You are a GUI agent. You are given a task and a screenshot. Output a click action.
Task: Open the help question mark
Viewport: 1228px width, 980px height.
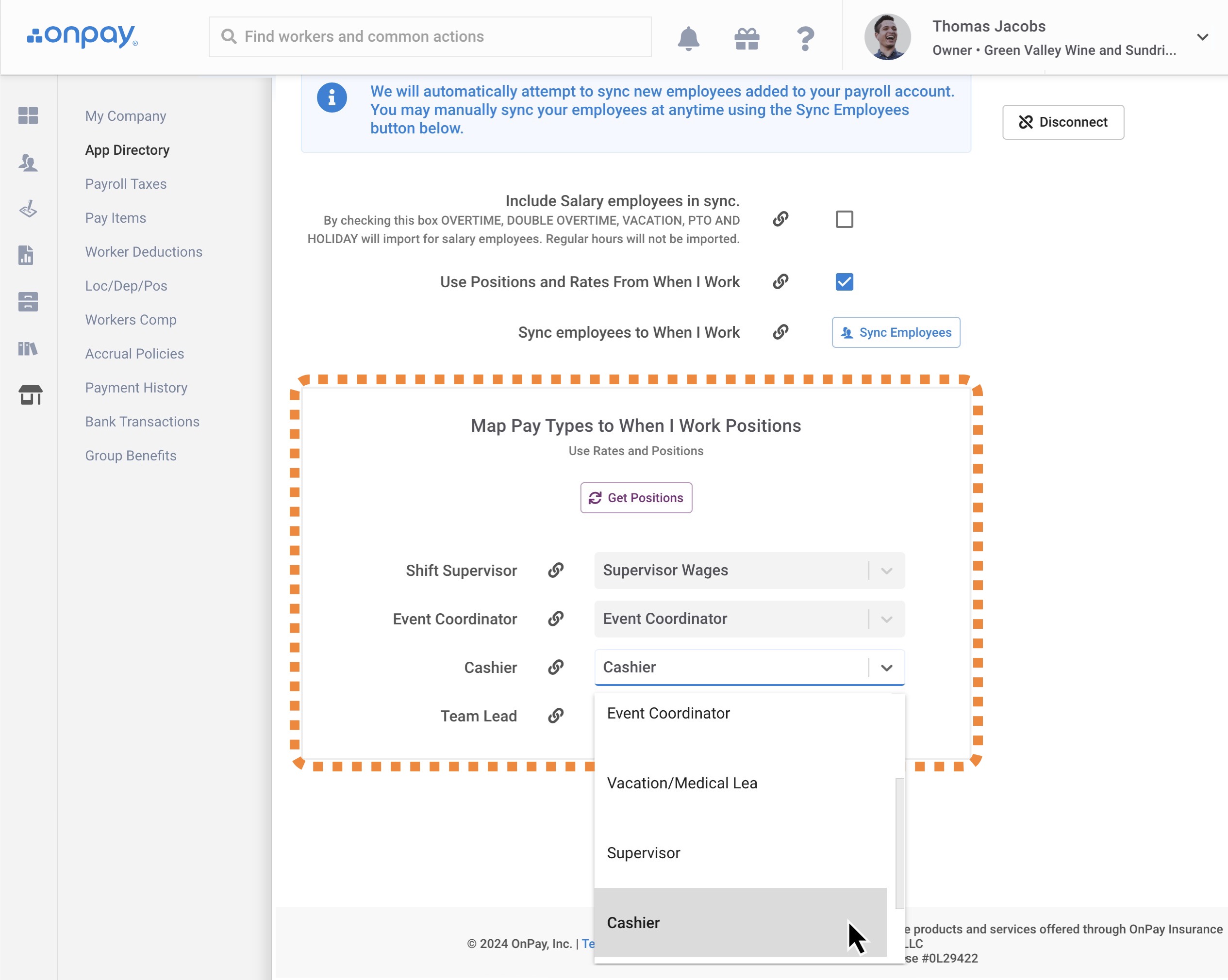[805, 38]
